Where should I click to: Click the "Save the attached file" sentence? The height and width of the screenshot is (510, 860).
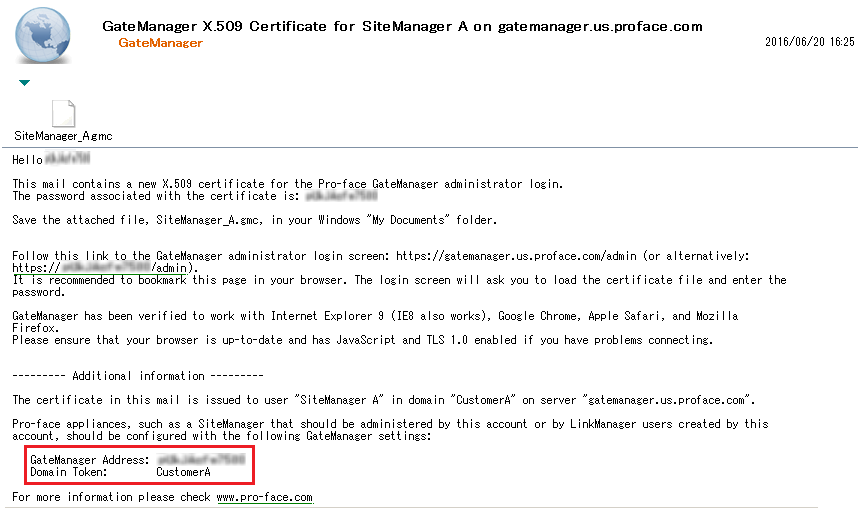coord(254,220)
